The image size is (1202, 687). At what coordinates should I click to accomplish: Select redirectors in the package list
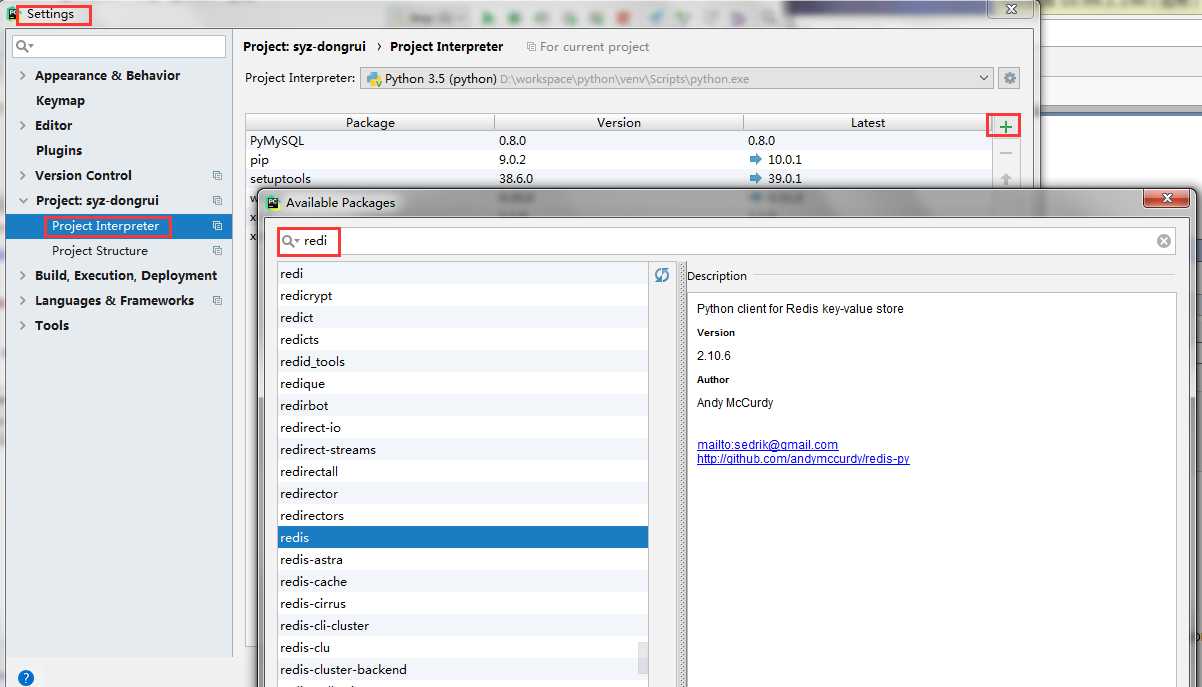pos(463,515)
